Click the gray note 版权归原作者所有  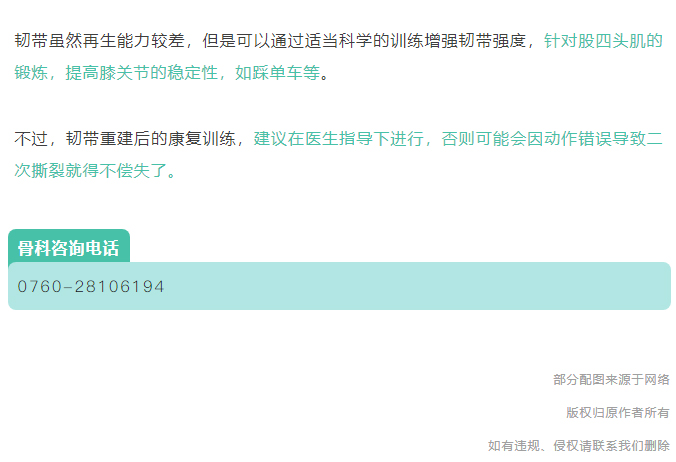(x=618, y=412)
